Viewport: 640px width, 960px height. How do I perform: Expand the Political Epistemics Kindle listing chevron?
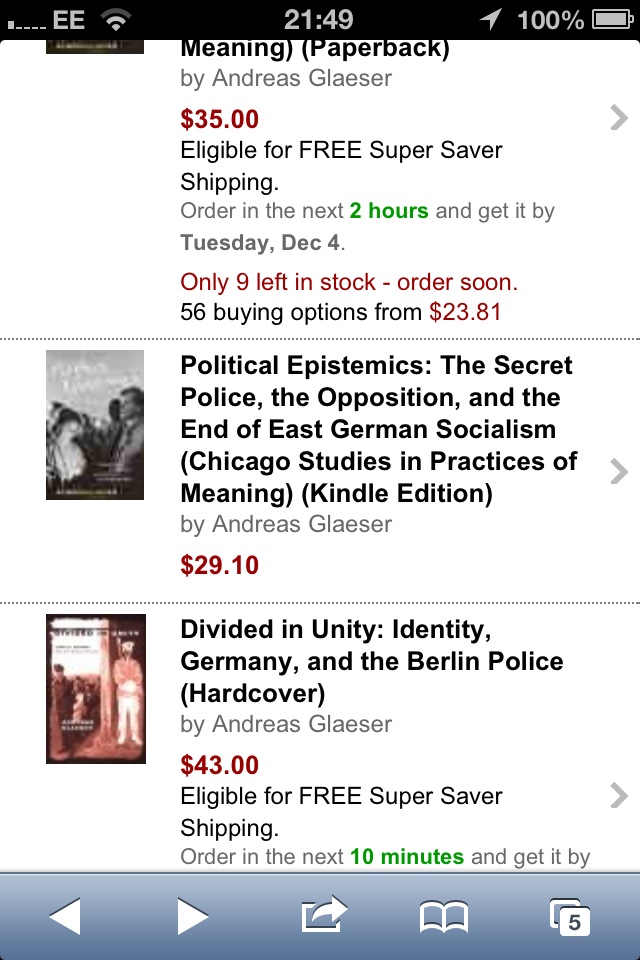(619, 470)
